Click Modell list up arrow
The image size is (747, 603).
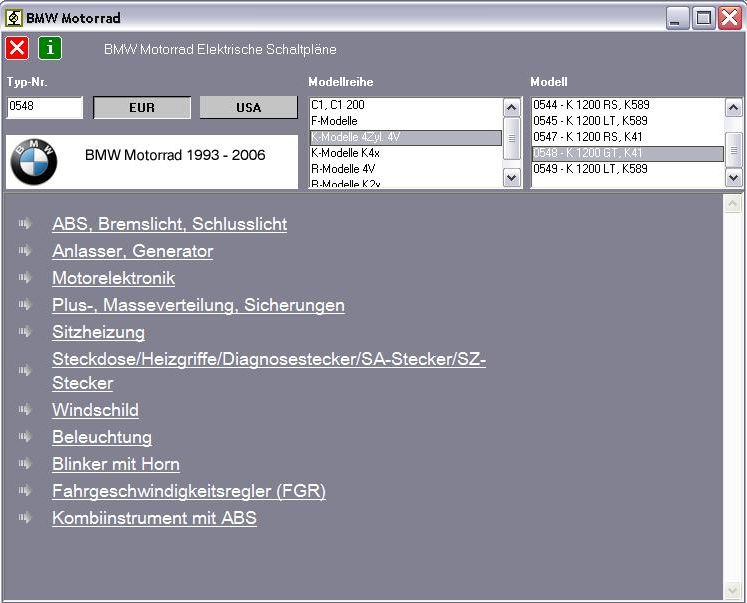[733, 108]
